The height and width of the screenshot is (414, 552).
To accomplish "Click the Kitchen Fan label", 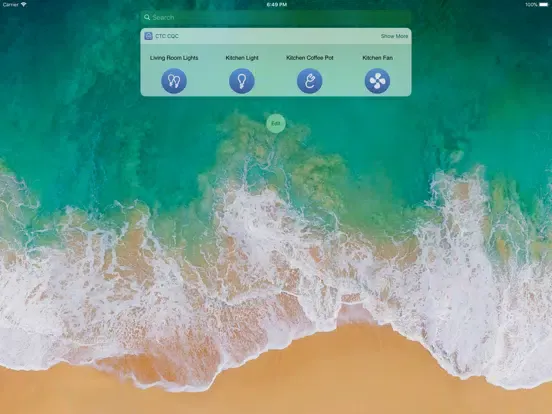I will click(x=377, y=58).
